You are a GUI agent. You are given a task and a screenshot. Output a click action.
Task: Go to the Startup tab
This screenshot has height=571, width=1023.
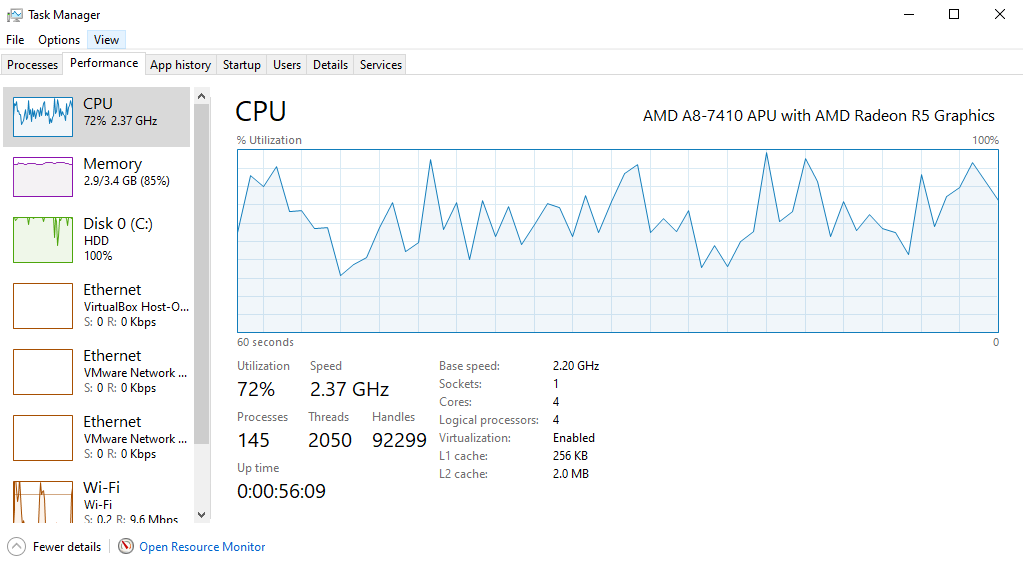[242, 65]
